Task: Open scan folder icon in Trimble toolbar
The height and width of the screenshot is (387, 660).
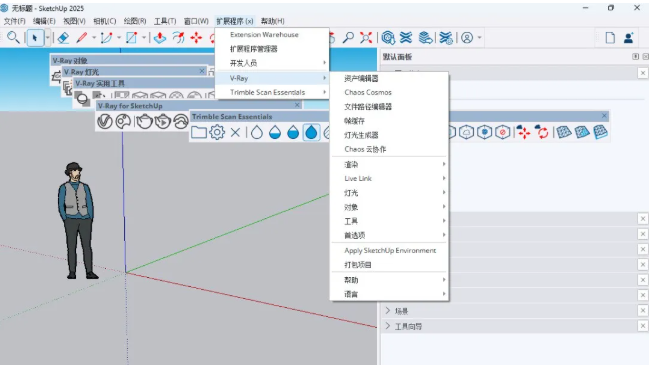Action: click(199, 133)
